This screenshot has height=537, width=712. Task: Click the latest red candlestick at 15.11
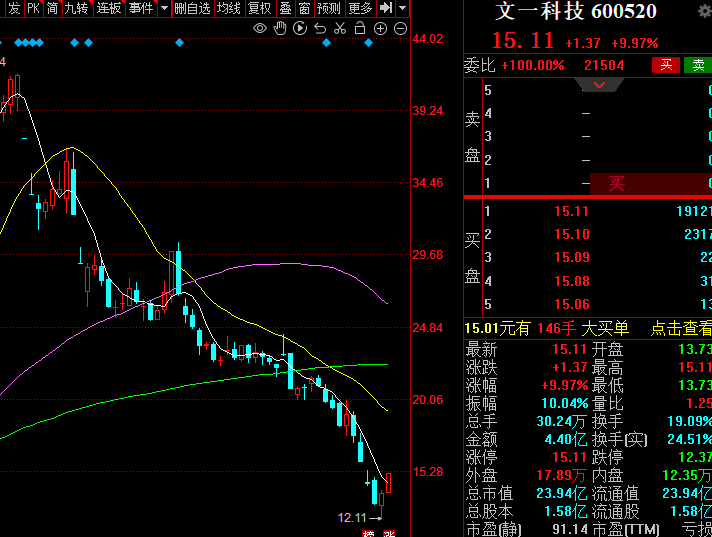coord(388,483)
